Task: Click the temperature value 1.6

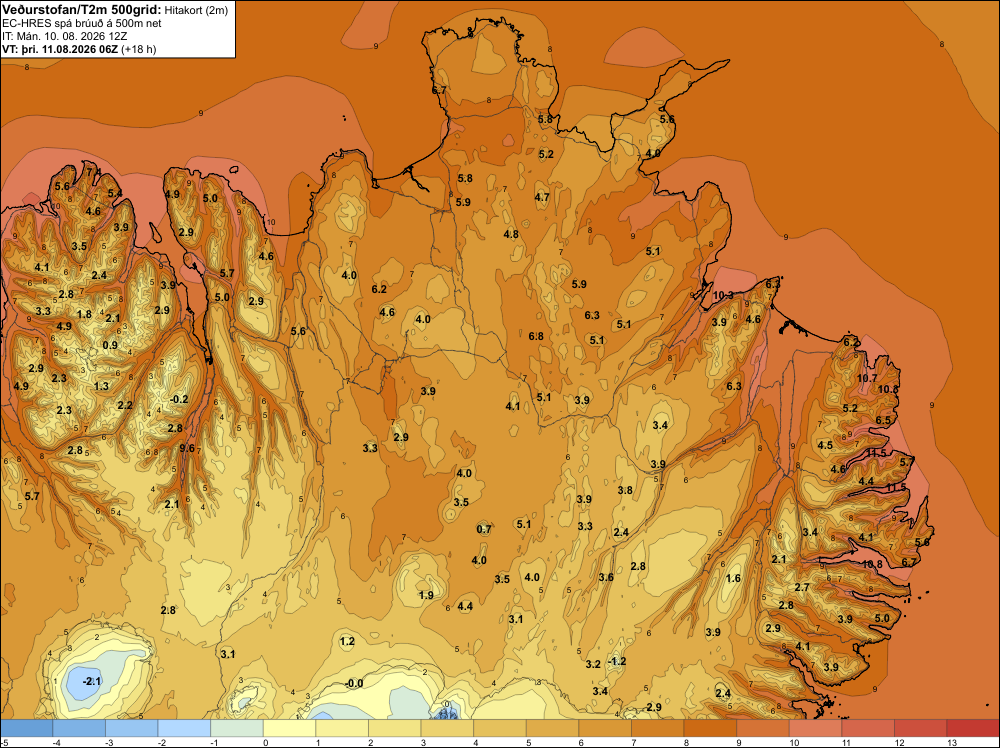Action: [733, 578]
